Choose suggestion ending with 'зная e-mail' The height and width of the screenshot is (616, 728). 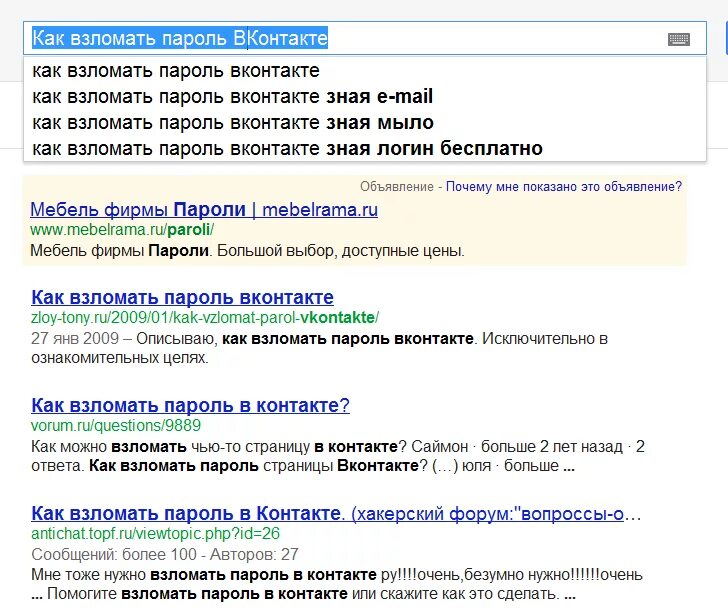click(x=365, y=97)
